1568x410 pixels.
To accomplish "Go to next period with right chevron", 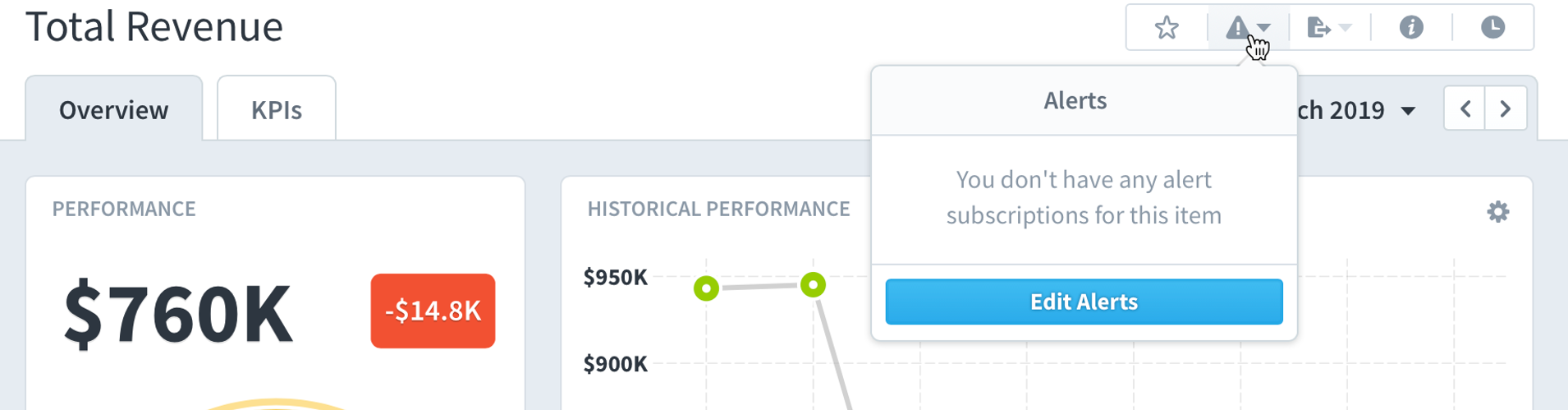I will [x=1506, y=108].
